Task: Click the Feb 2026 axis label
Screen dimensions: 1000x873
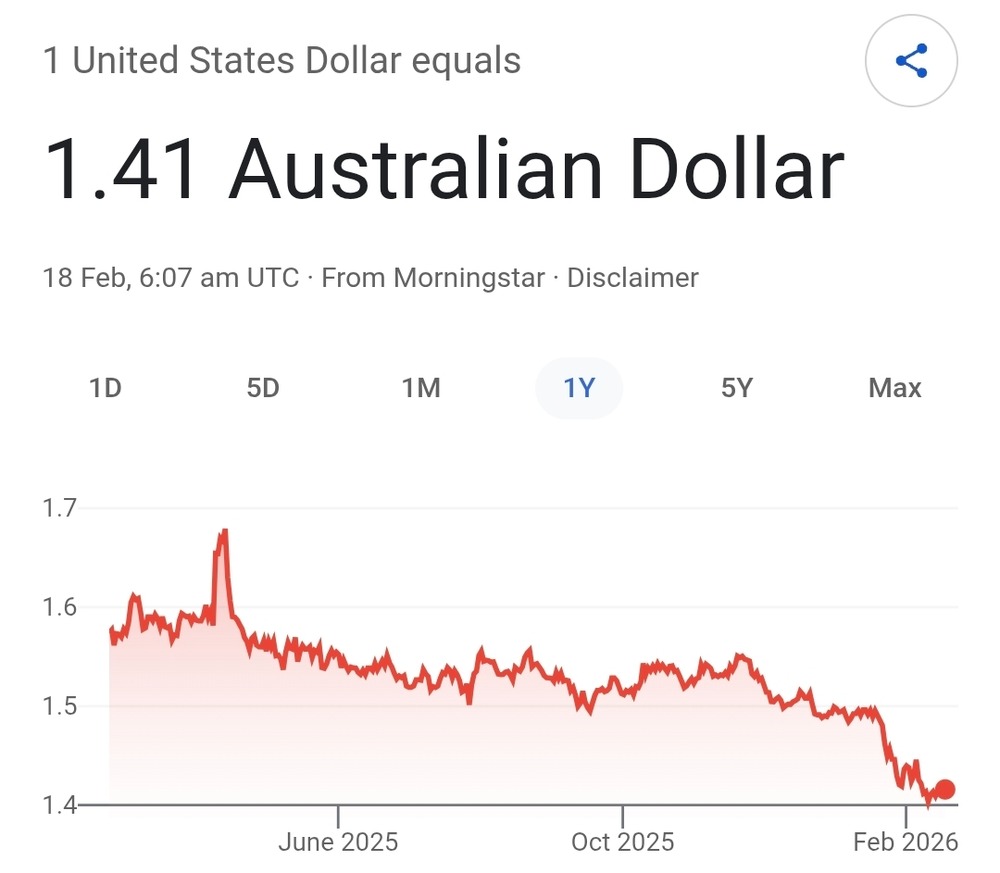Action: pyautogui.click(x=905, y=842)
